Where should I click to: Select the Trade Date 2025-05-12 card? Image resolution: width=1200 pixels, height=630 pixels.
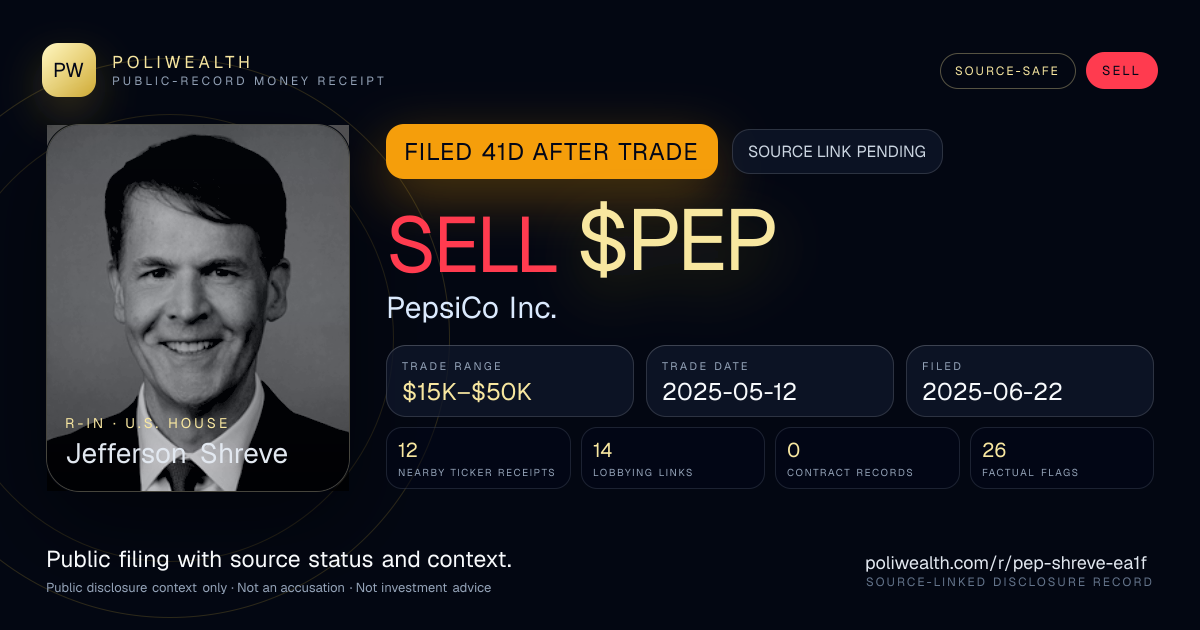click(x=770, y=381)
